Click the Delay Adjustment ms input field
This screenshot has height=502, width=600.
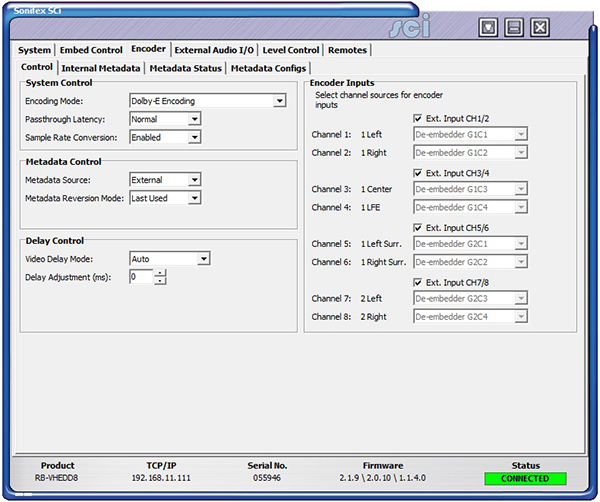(x=140, y=277)
